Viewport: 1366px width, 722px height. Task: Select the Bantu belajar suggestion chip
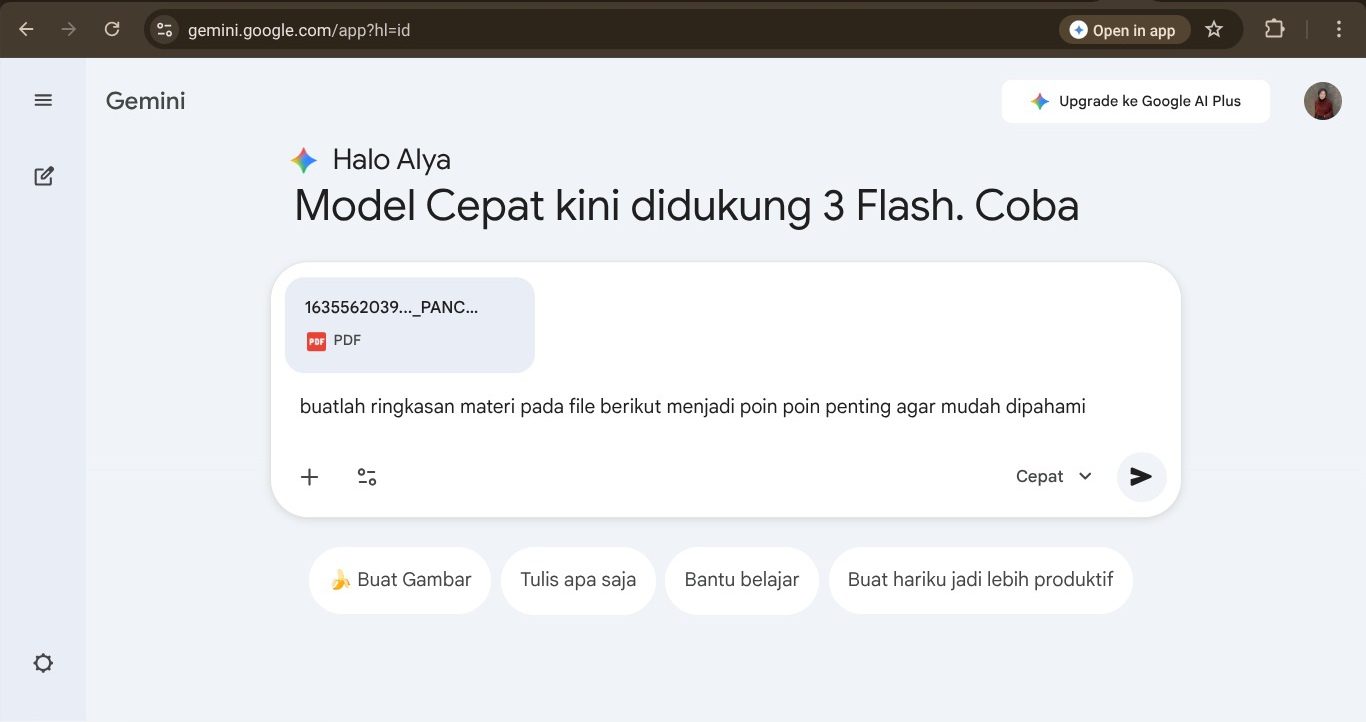pos(741,579)
